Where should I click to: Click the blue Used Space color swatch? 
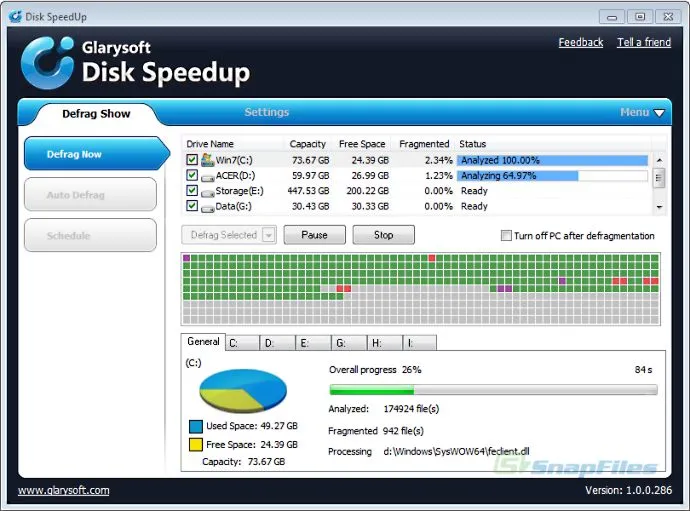(x=195, y=427)
